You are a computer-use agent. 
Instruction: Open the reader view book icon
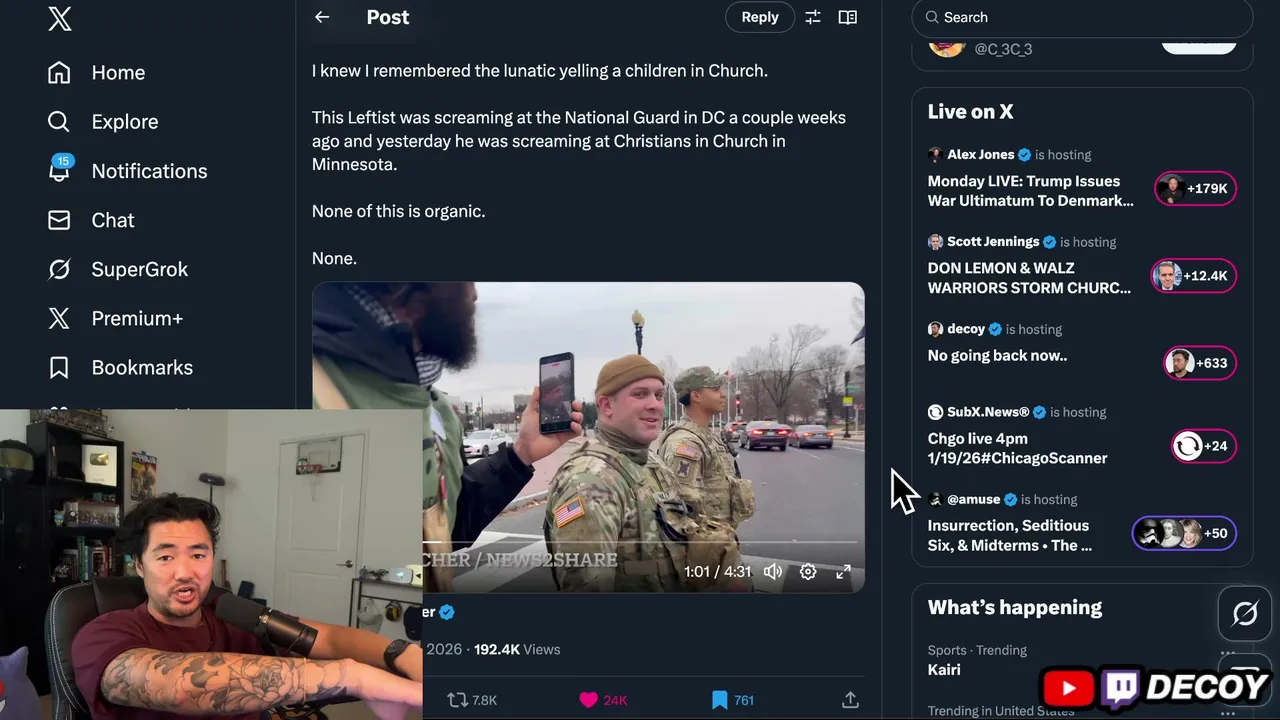(x=848, y=17)
